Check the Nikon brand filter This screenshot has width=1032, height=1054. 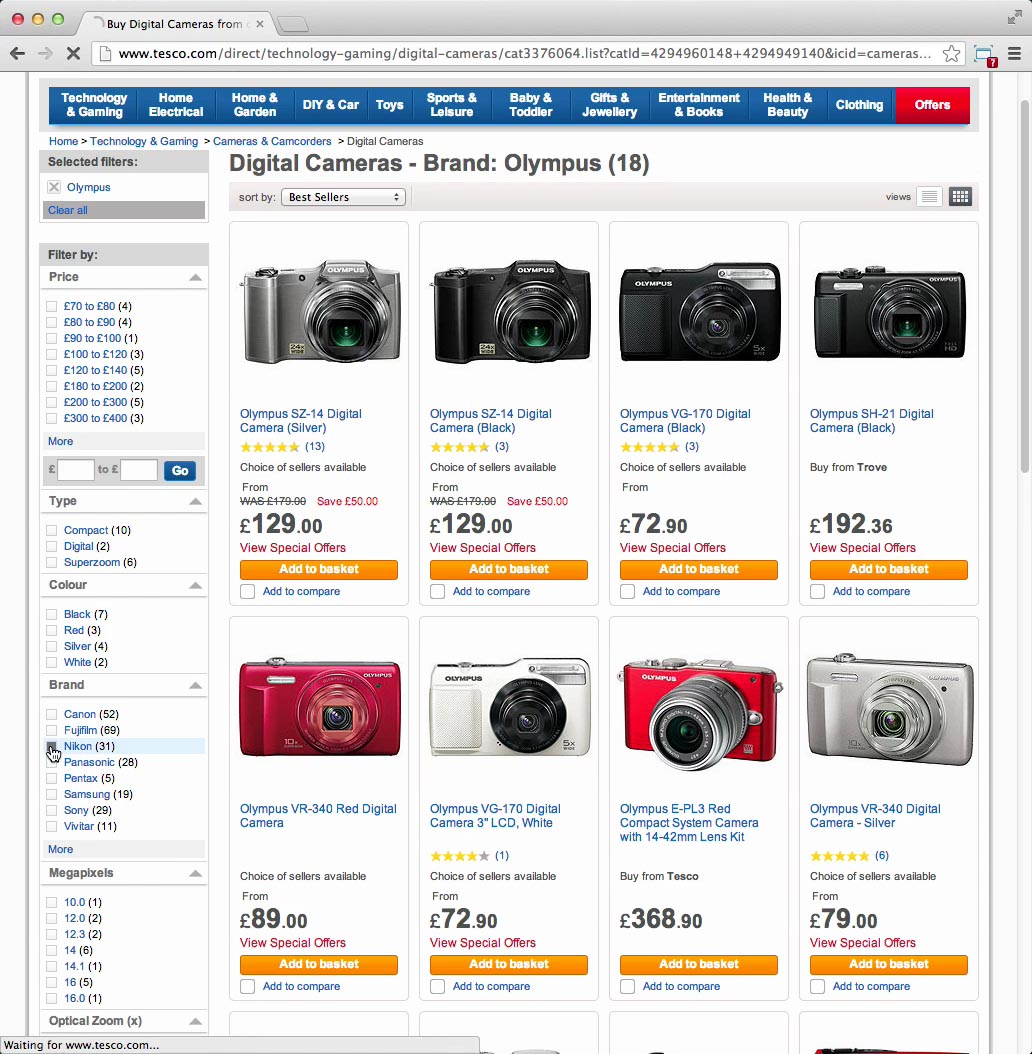coord(51,746)
